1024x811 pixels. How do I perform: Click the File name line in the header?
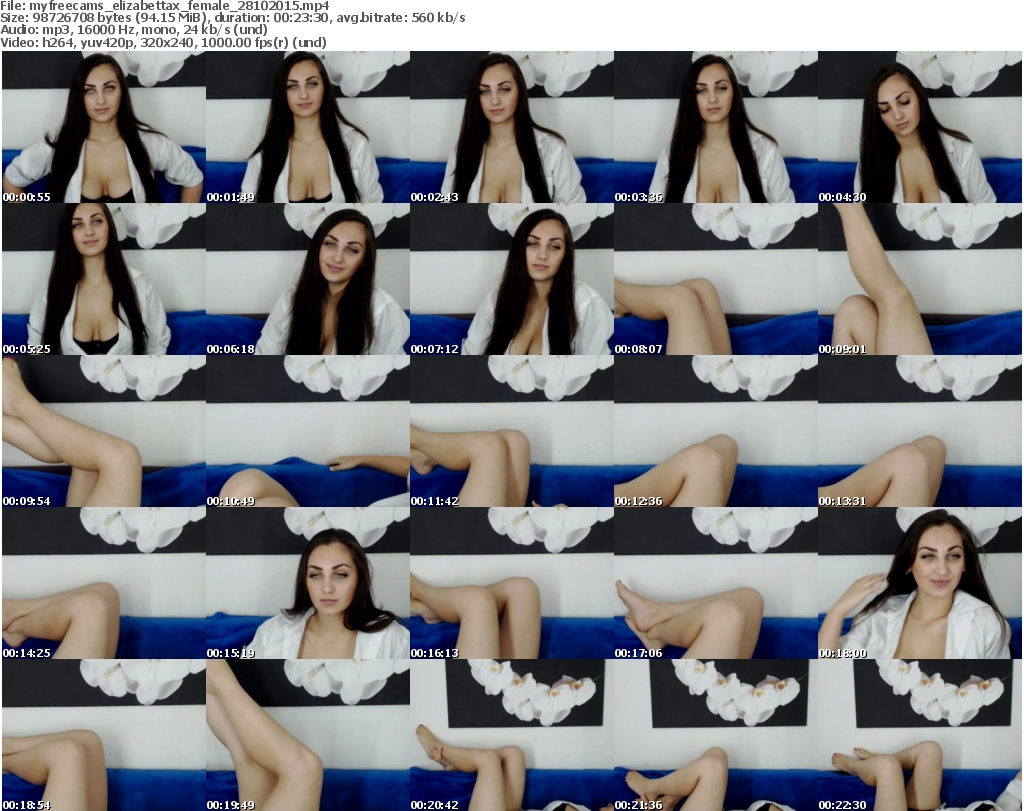point(165,6)
